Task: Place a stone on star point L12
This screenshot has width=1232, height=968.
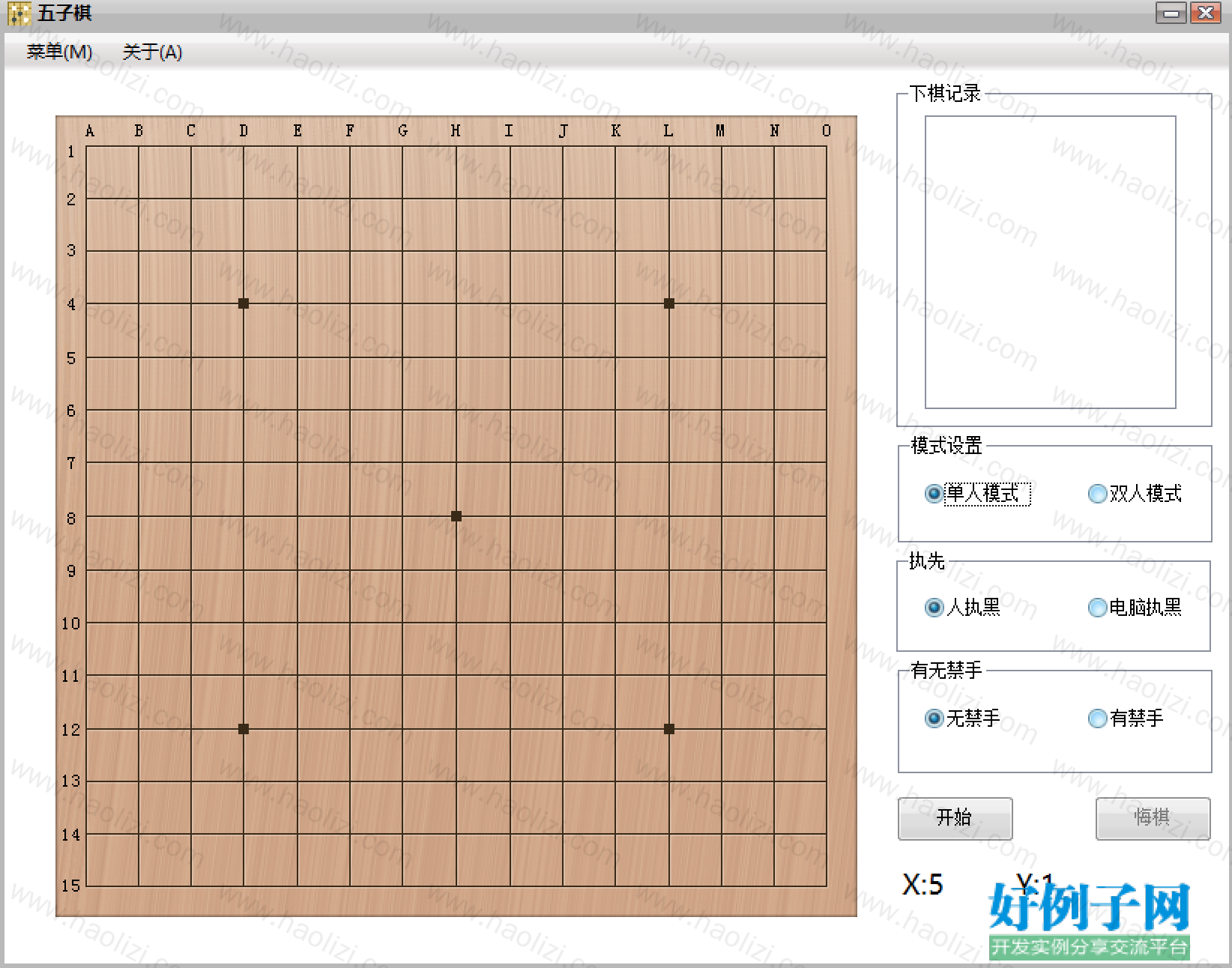Action: (669, 729)
